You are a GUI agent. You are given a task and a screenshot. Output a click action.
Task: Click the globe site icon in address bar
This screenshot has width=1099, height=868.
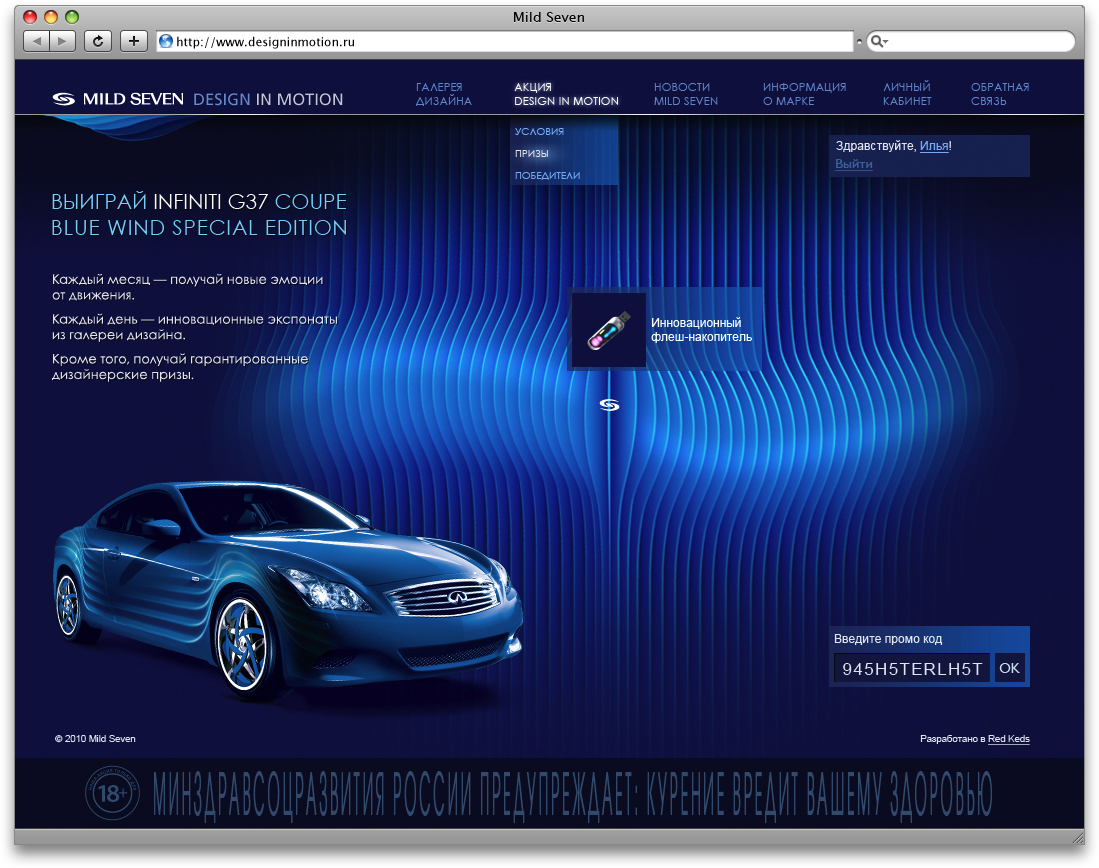(x=166, y=41)
